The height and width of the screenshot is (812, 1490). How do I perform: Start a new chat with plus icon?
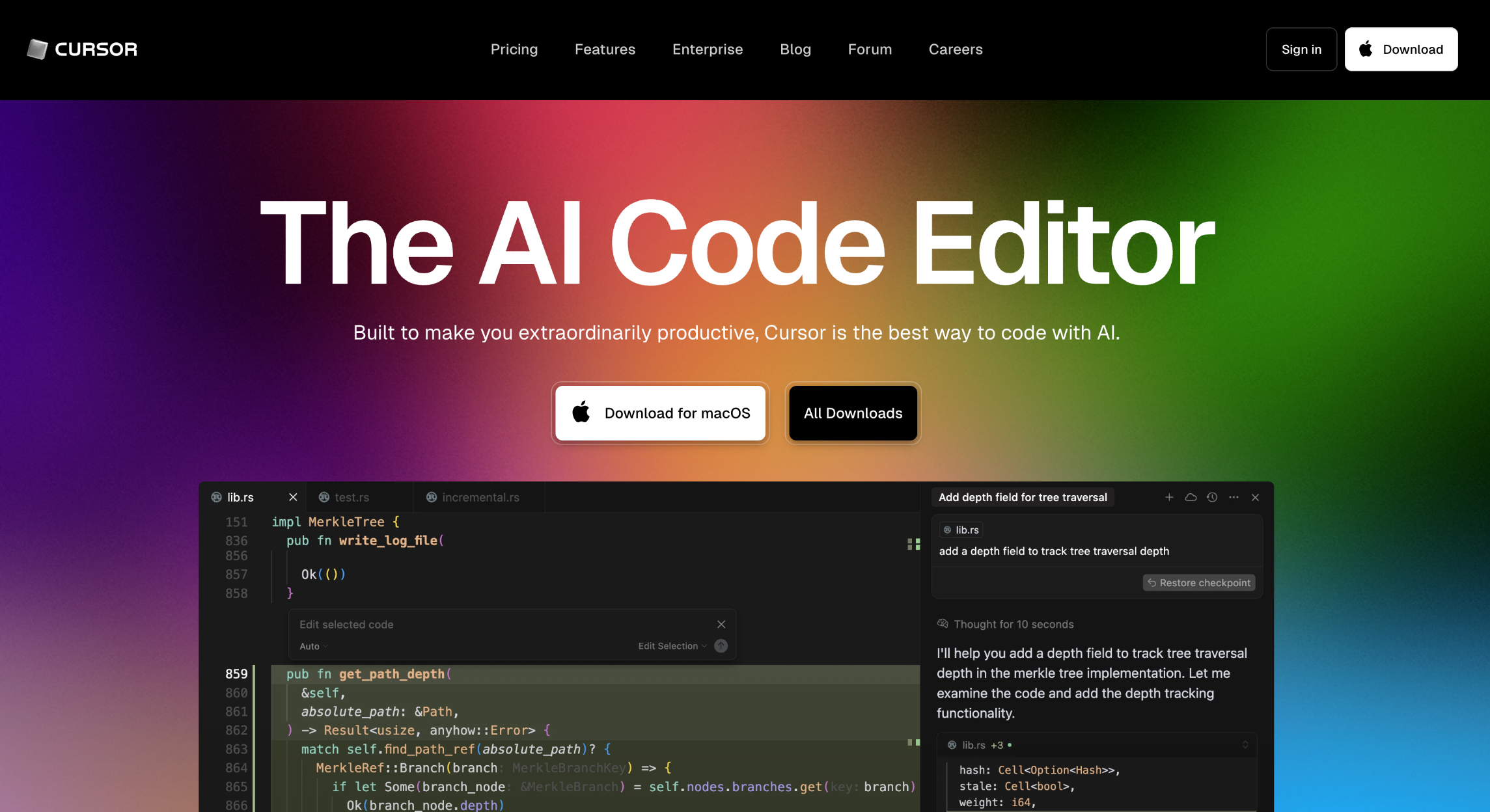pos(1169,497)
